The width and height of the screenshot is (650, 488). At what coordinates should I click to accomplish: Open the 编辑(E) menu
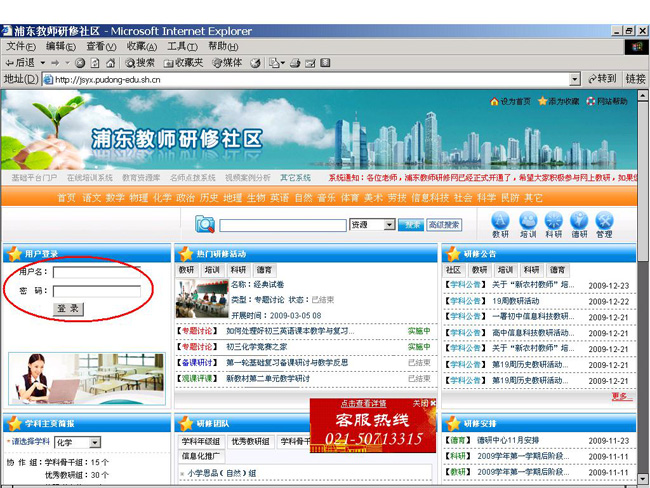[x=61, y=46]
